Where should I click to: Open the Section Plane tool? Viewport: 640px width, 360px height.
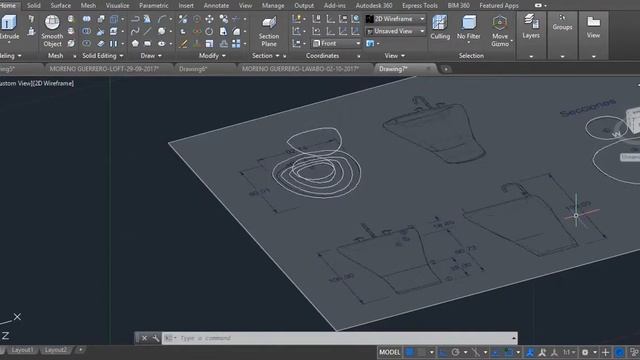pos(269,31)
